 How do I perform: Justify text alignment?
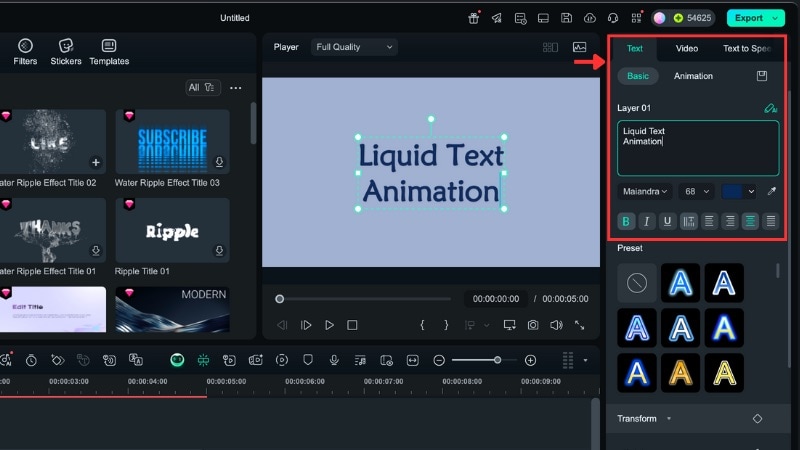[771, 221]
